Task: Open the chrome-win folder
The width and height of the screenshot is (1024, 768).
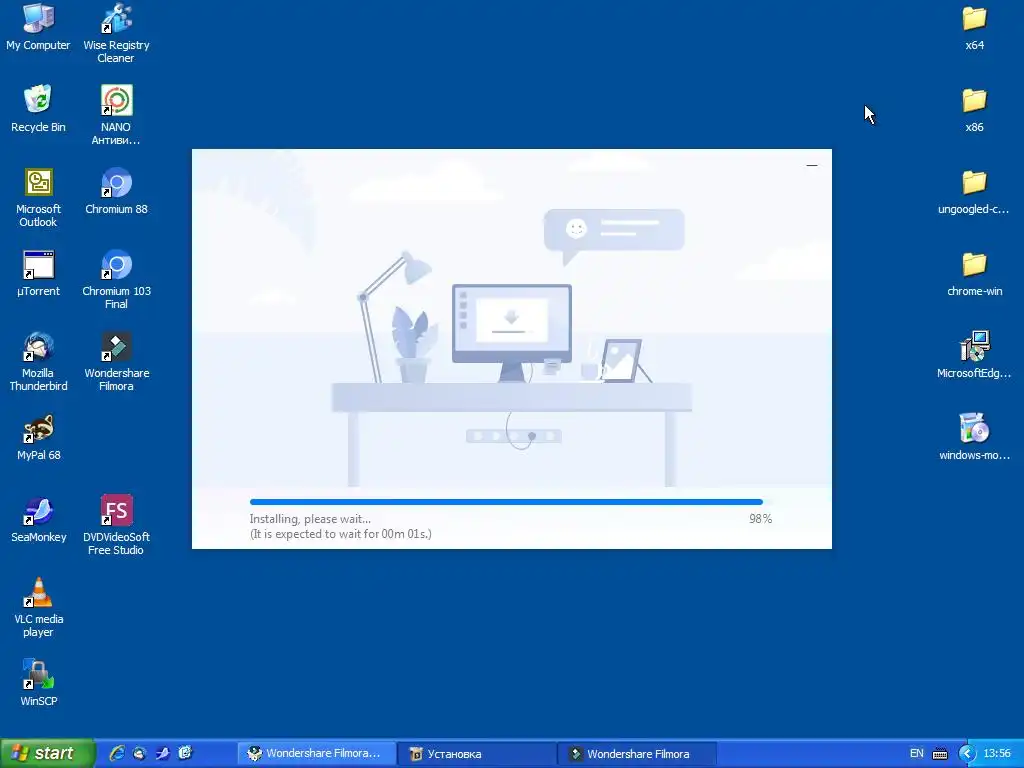Action: (974, 272)
